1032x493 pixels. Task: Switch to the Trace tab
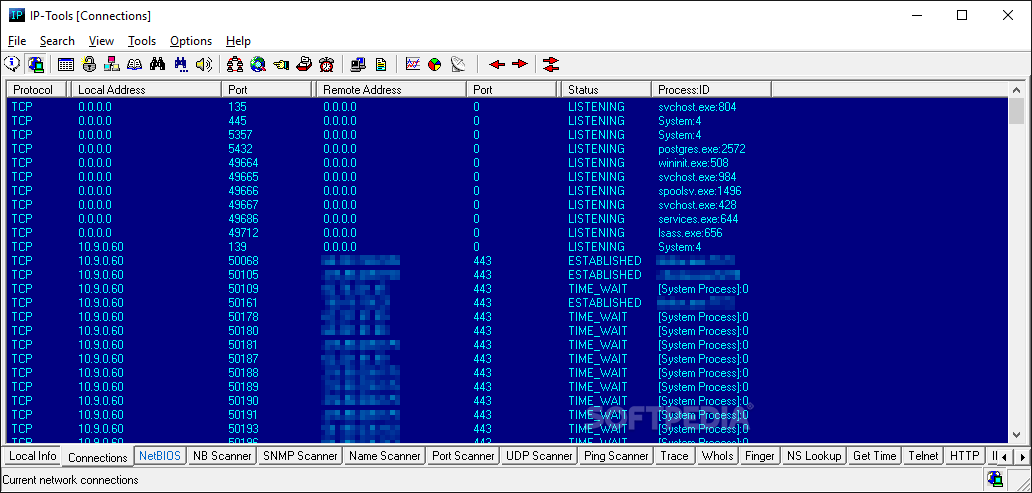click(x=675, y=455)
